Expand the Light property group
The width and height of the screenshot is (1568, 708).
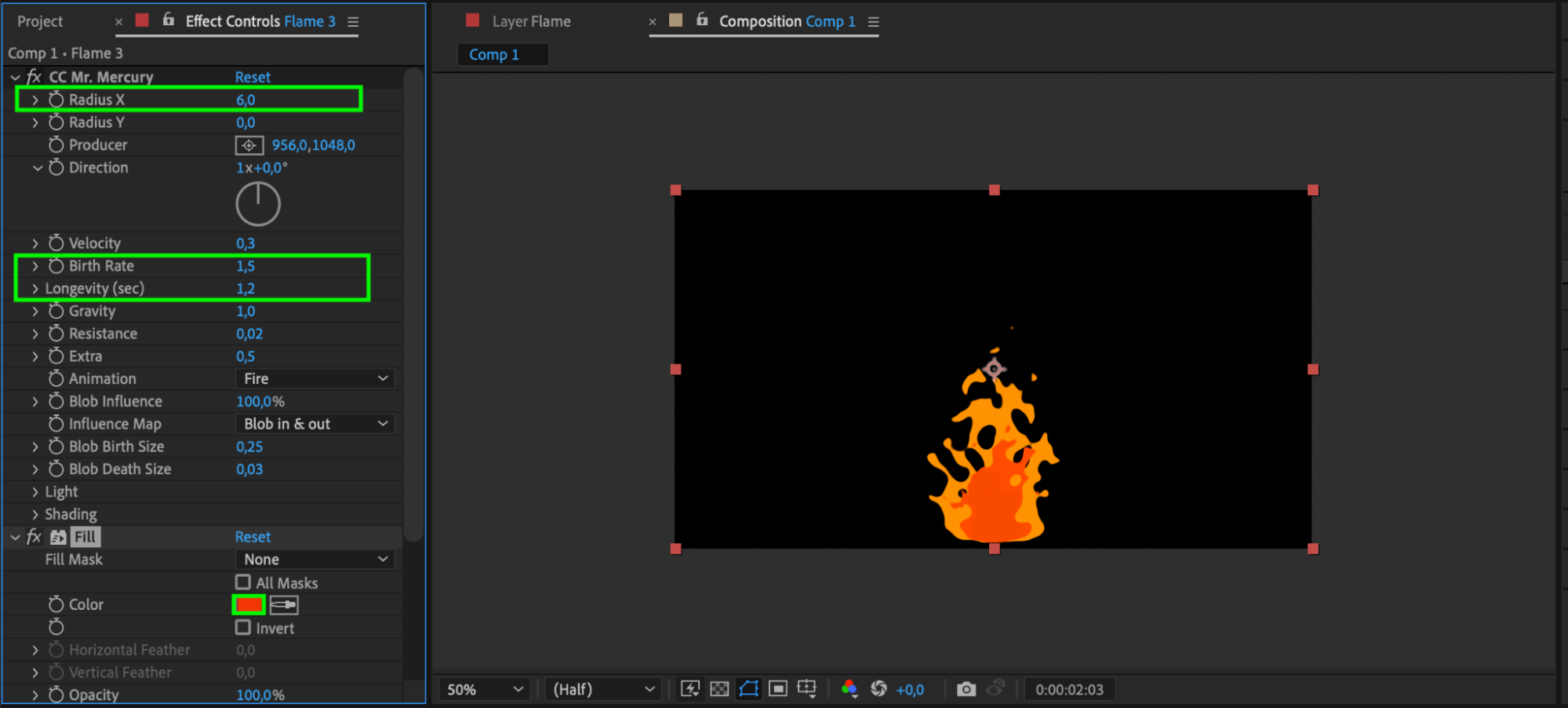tap(35, 492)
